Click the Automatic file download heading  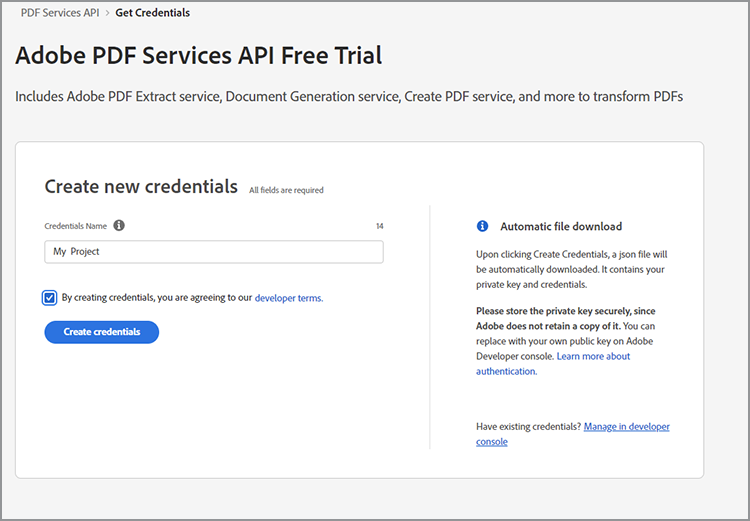click(561, 226)
